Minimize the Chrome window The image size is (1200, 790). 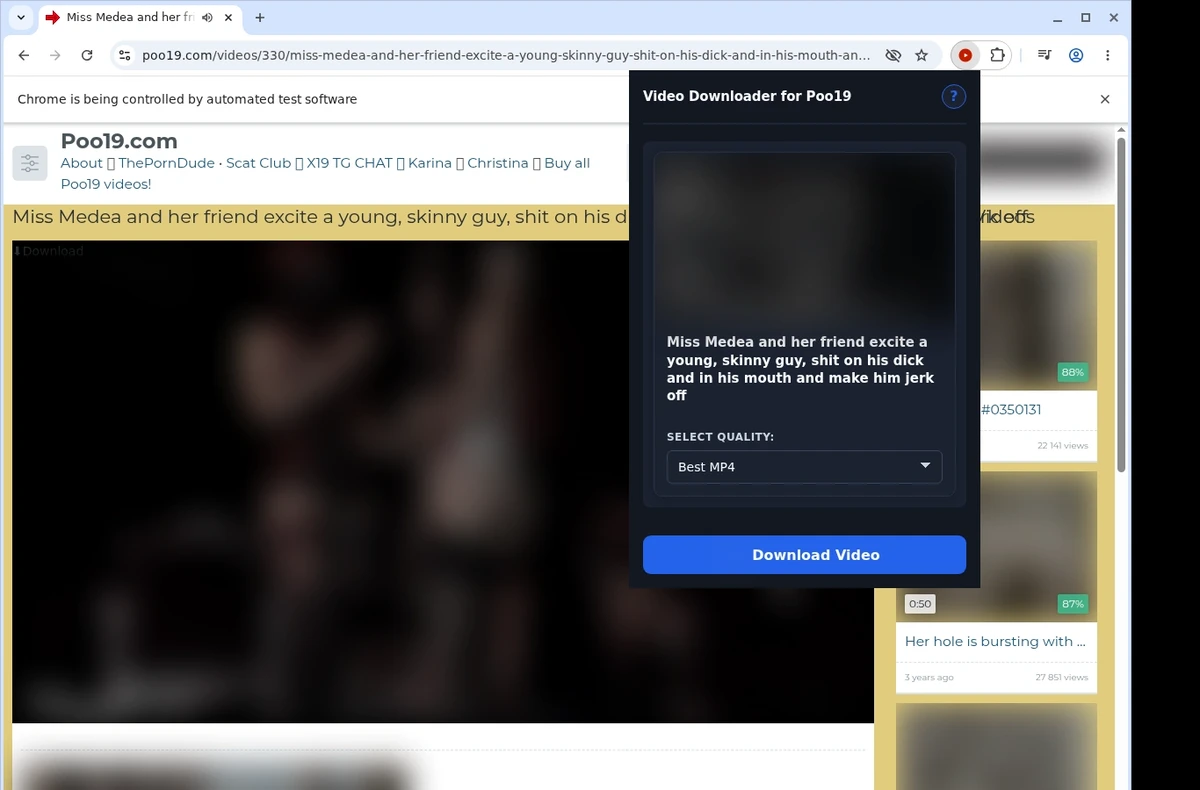coord(1058,18)
